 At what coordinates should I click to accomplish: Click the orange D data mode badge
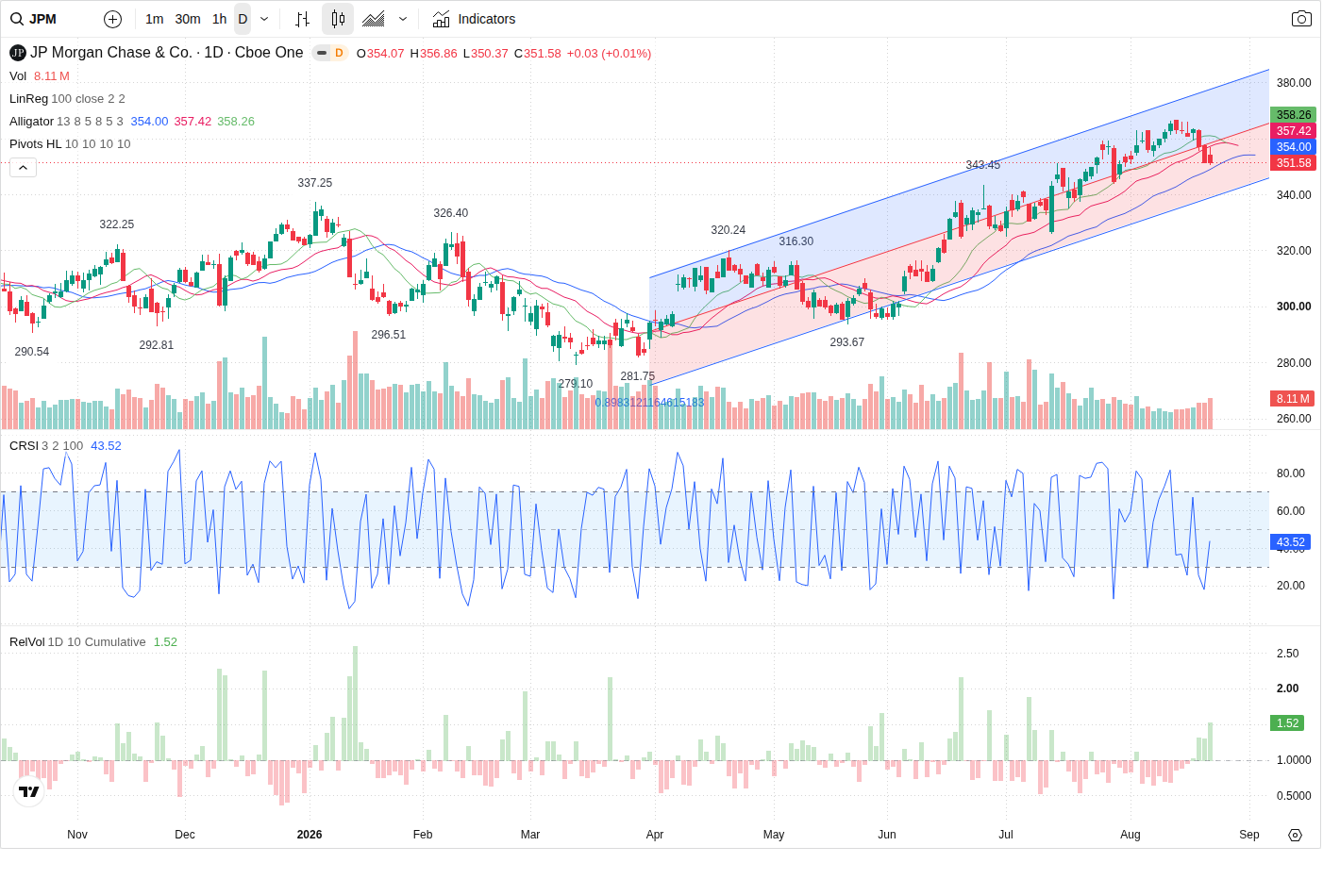(x=339, y=53)
